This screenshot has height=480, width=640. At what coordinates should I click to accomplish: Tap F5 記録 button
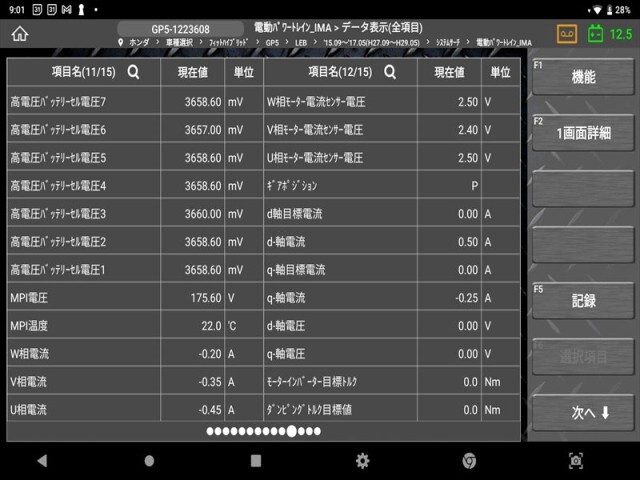[x=583, y=301]
